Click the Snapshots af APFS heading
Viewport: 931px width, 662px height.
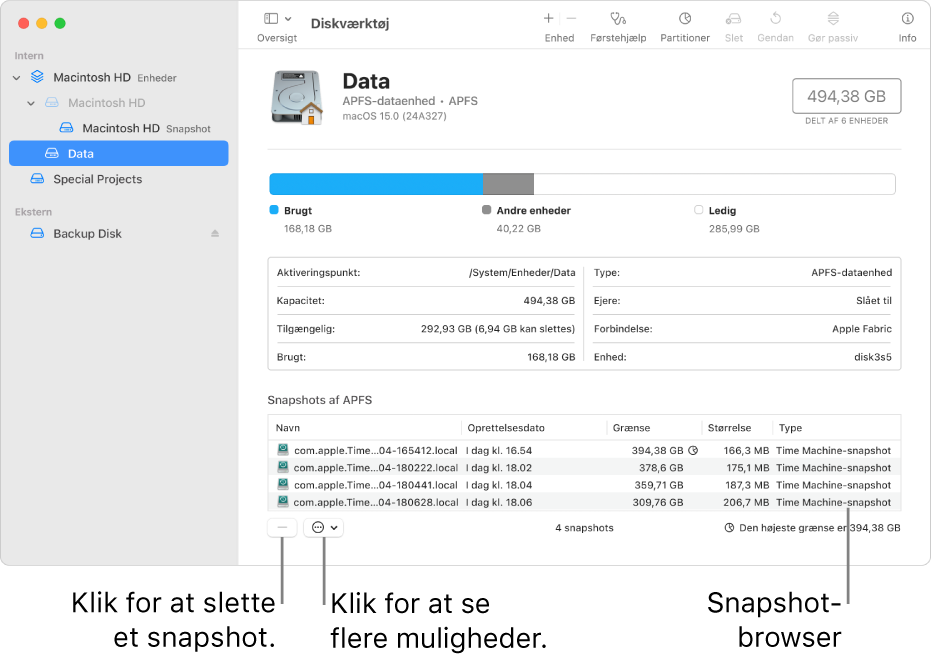click(319, 400)
